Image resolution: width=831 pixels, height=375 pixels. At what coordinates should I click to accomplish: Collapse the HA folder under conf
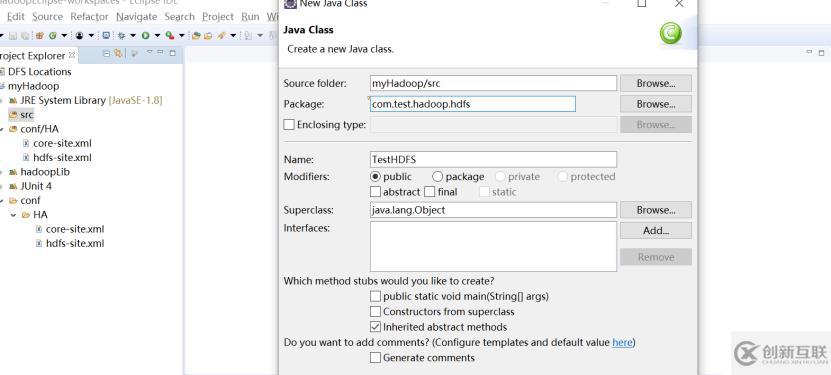(13, 215)
